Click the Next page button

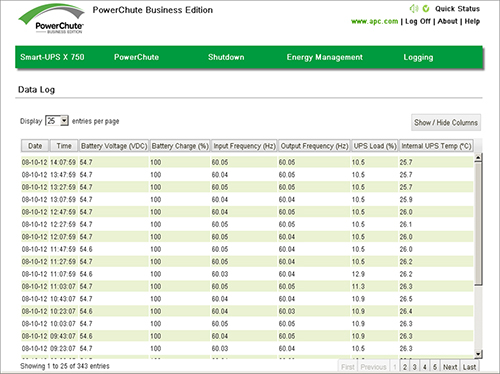[450, 367]
